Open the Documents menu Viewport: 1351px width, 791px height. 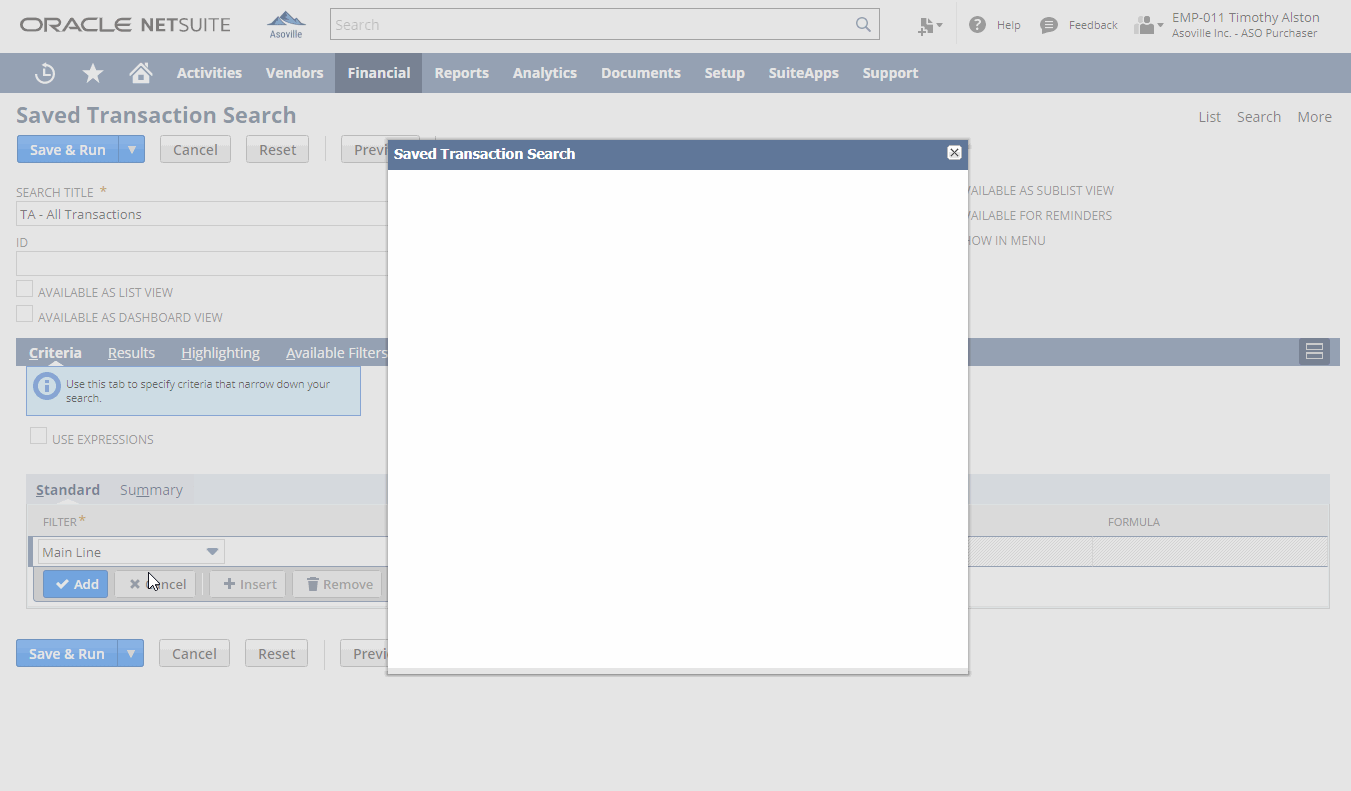tap(641, 73)
